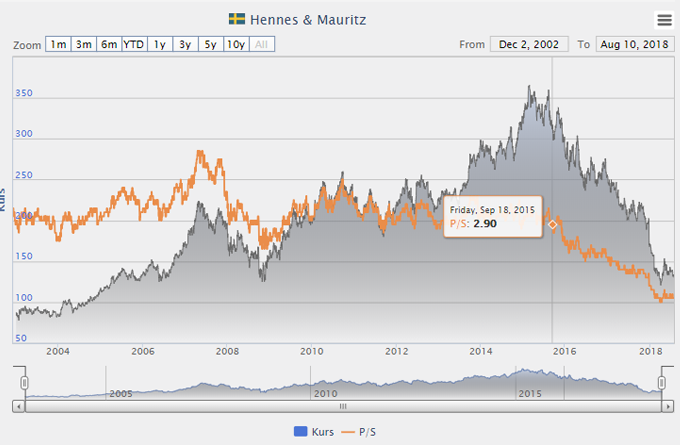The width and height of the screenshot is (680, 445).
Task: Select the YTD zoom option
Action: click(x=134, y=44)
